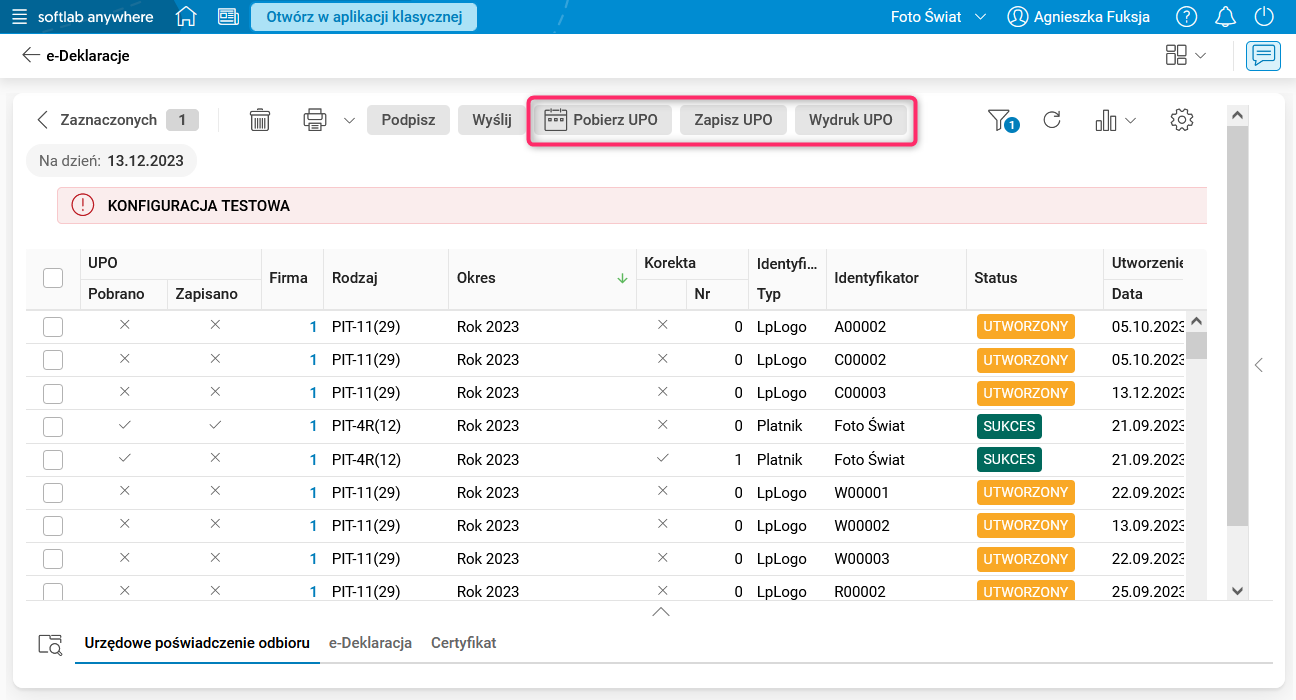Screen dimensions: 1296x700
Task: Check the PIT-4R(12) correction row with Nr 1
Action: point(53,460)
